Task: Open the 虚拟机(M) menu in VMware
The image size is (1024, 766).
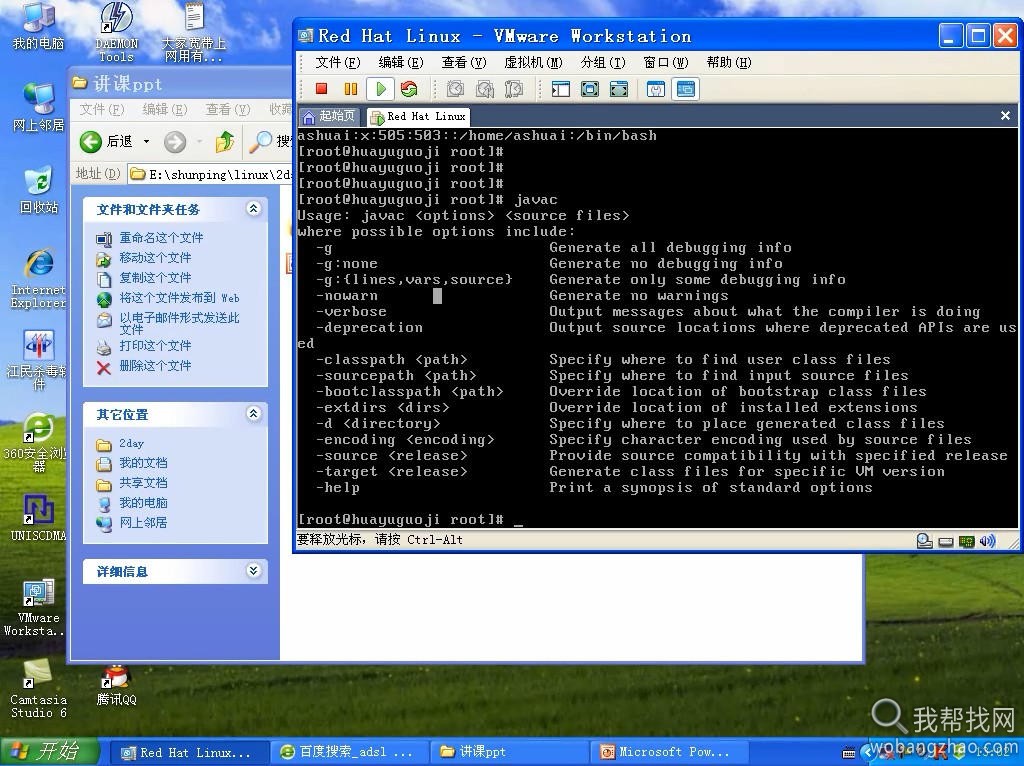Action: coord(534,63)
